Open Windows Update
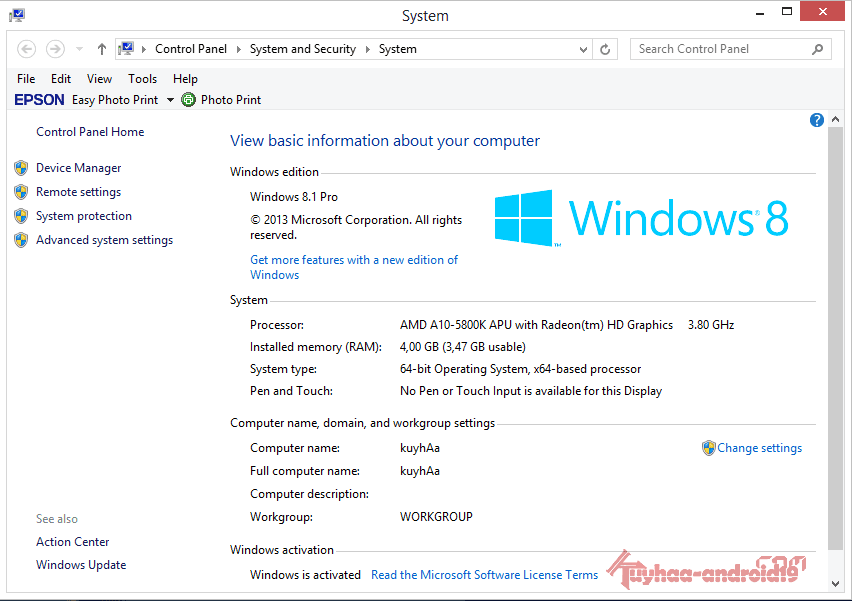The width and height of the screenshot is (852, 601). click(x=81, y=565)
